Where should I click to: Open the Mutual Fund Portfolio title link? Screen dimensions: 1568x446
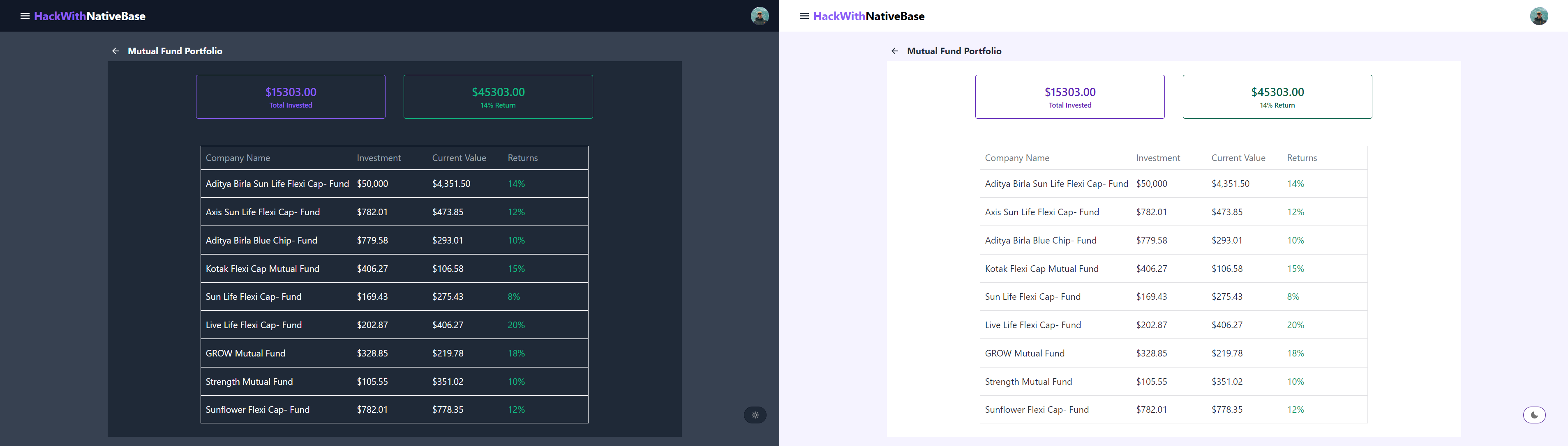pyautogui.click(x=175, y=51)
